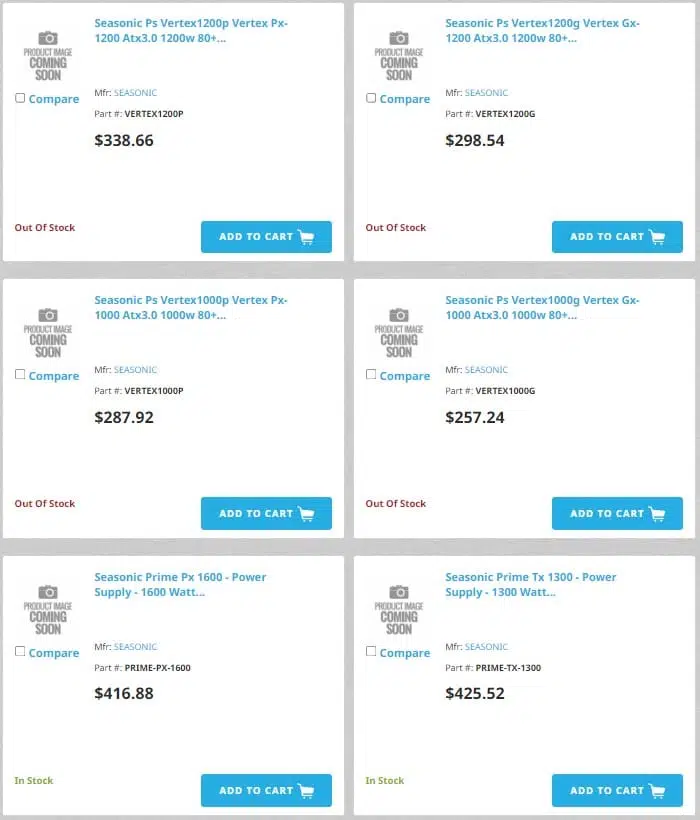
Task: Click SEASONIC manufacturer link on Prime Tx 1300
Action: click(x=486, y=647)
